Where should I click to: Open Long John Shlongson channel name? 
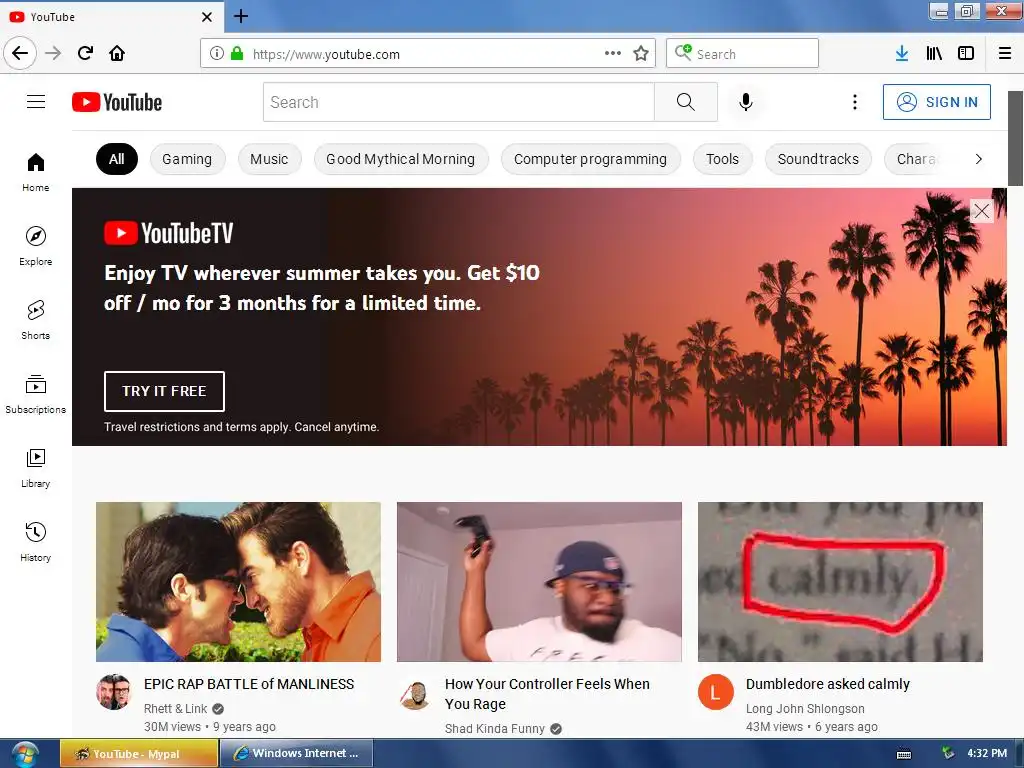(x=805, y=709)
